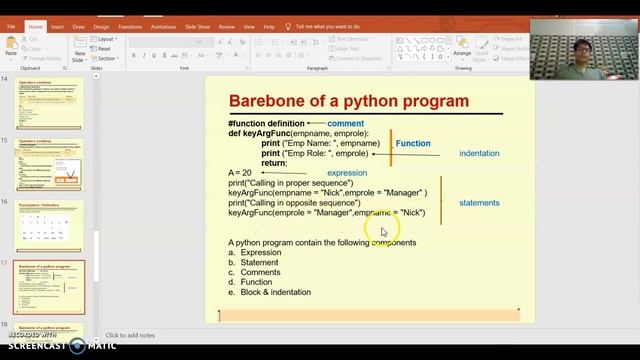The height and width of the screenshot is (360, 640).
Task: Open the Align Text dropdown
Action: 344,49
